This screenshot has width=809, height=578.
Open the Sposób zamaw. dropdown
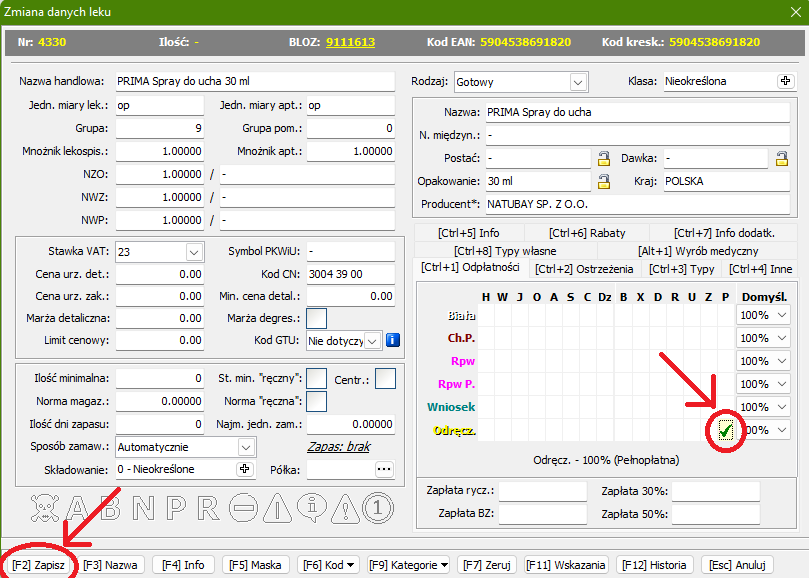pos(246,447)
